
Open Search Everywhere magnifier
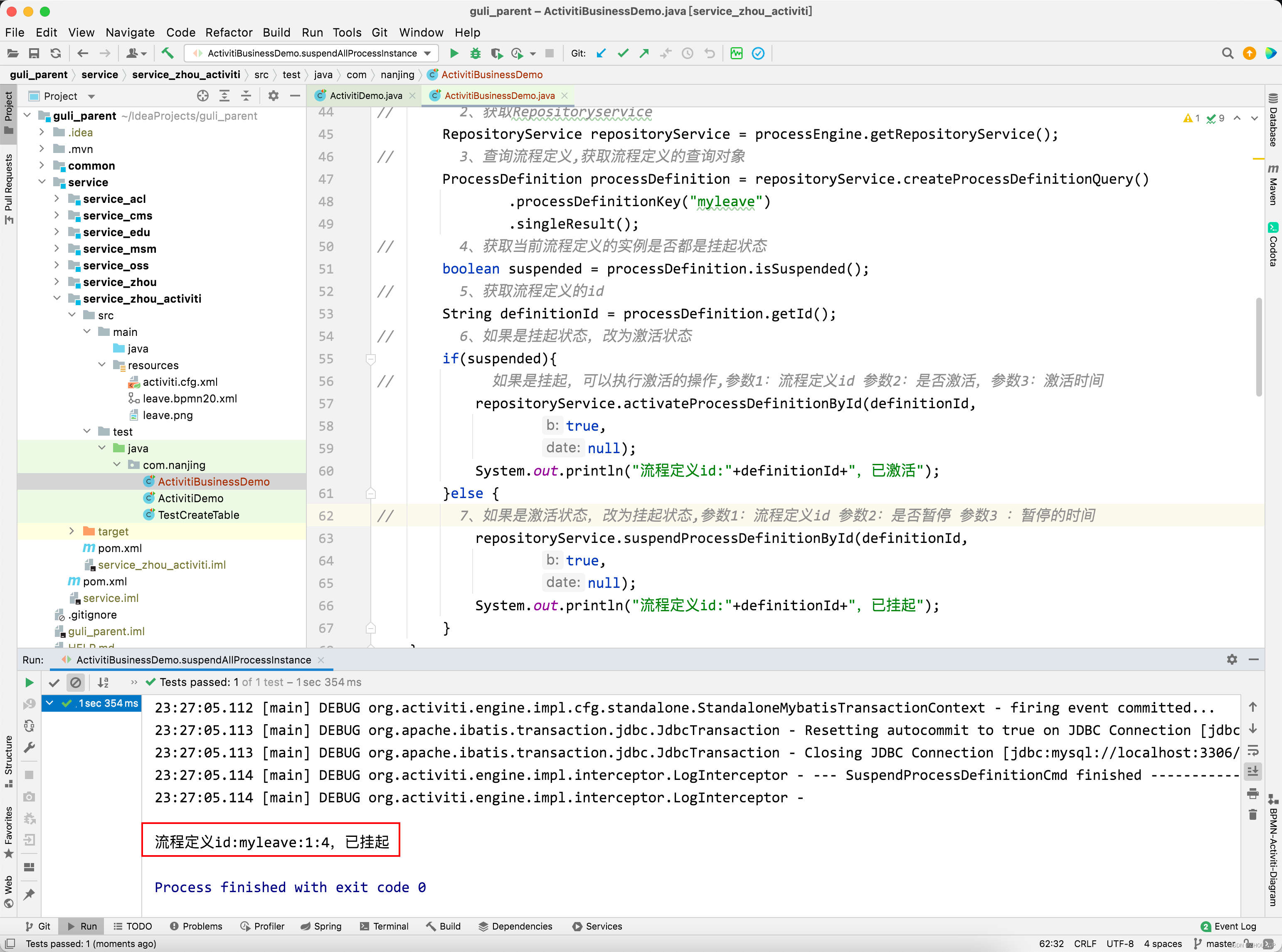pyautogui.click(x=1228, y=53)
